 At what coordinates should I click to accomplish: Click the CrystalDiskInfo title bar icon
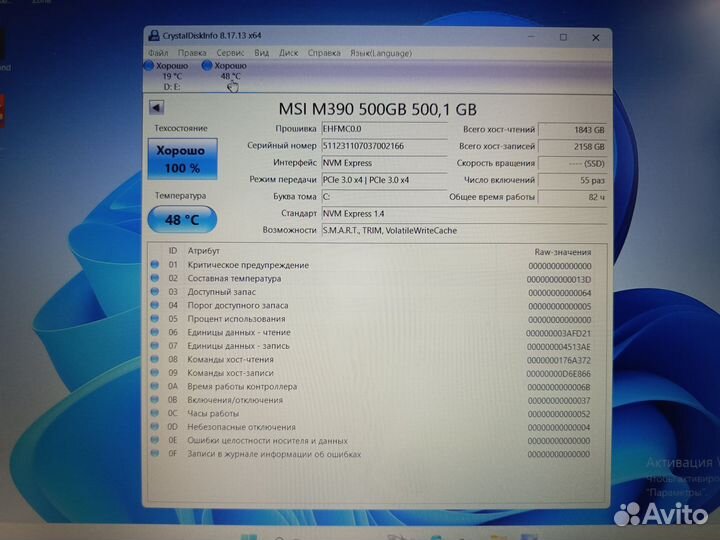(154, 35)
